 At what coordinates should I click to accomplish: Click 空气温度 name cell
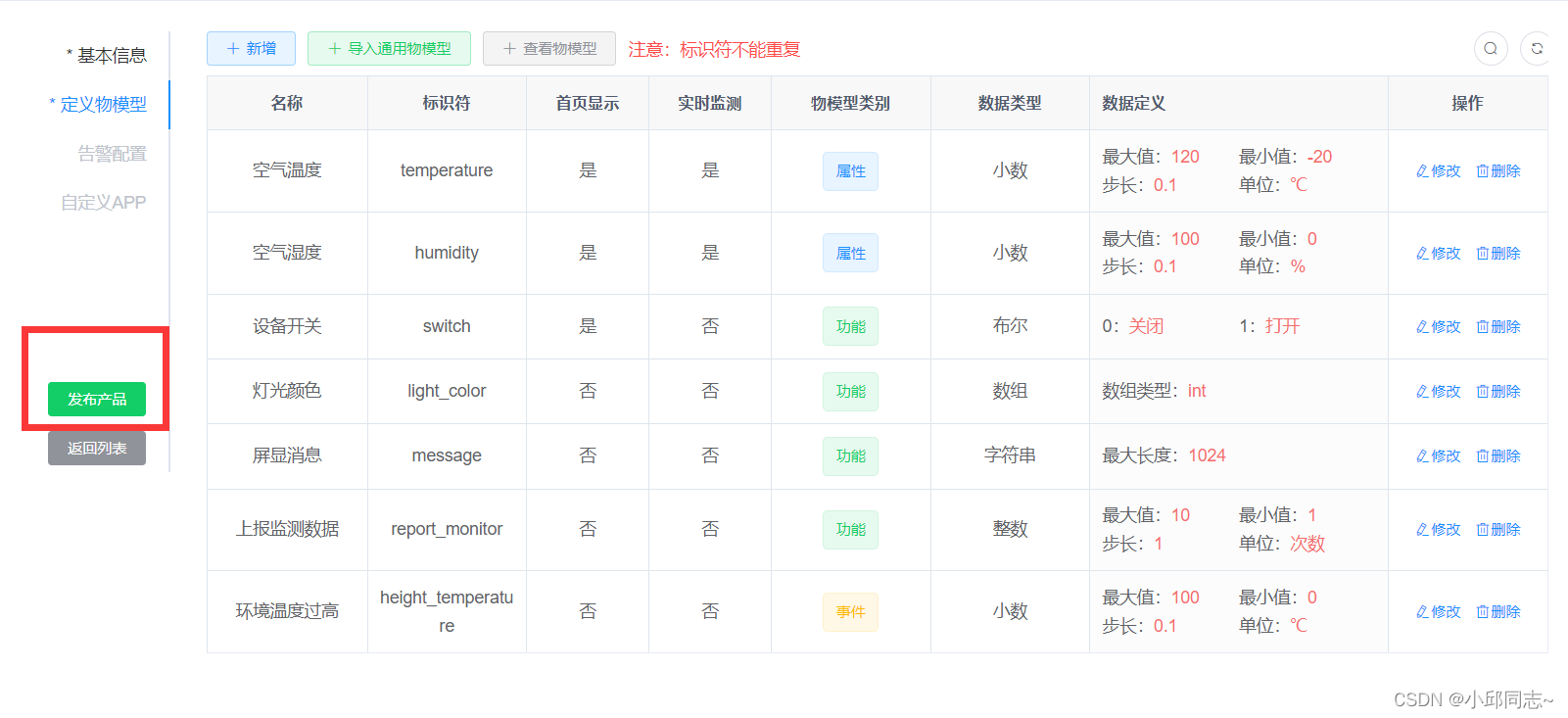[x=287, y=170]
